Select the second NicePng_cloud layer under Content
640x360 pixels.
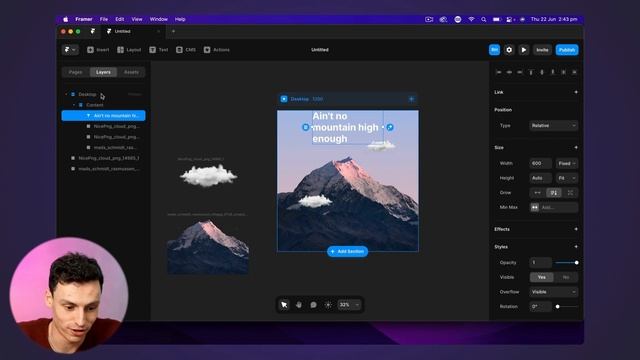[103, 137]
